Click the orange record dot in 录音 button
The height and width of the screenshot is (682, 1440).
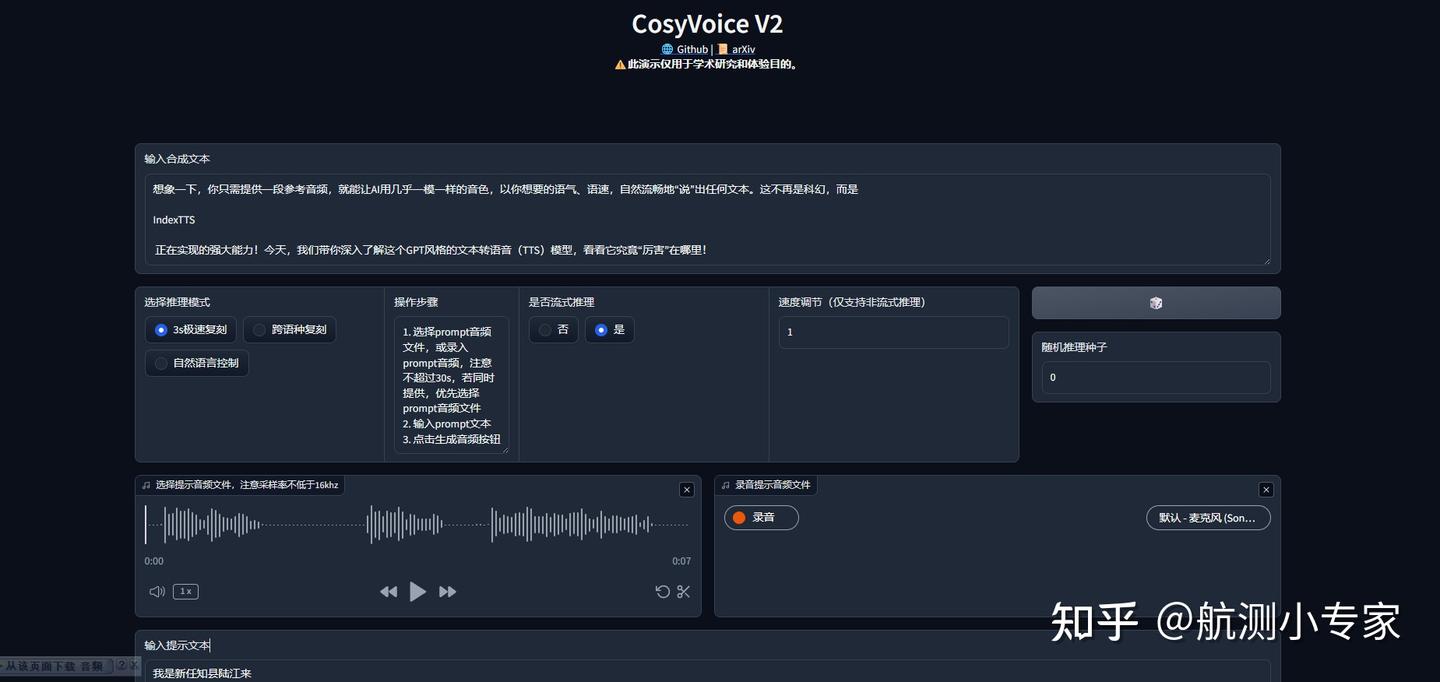[x=741, y=517]
